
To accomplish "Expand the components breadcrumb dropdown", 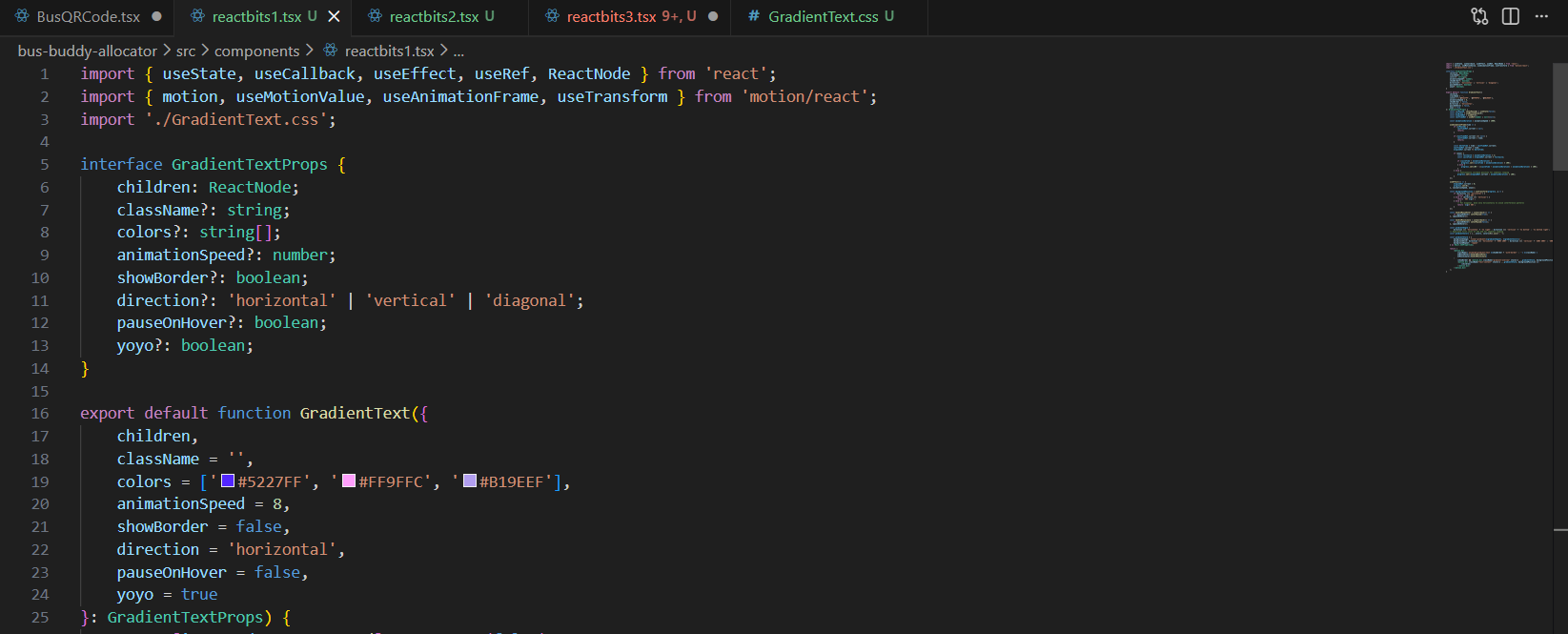I will point(256,51).
